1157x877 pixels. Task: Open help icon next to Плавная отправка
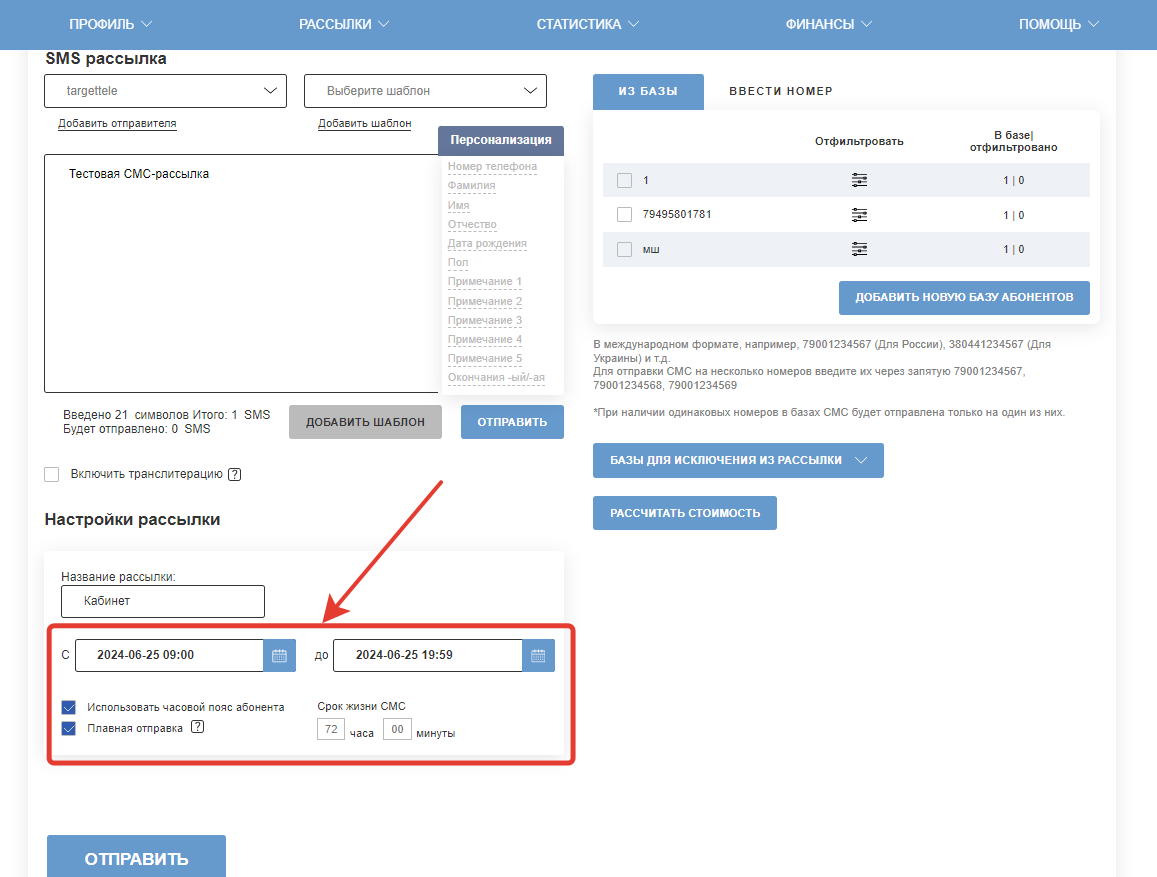coord(198,727)
